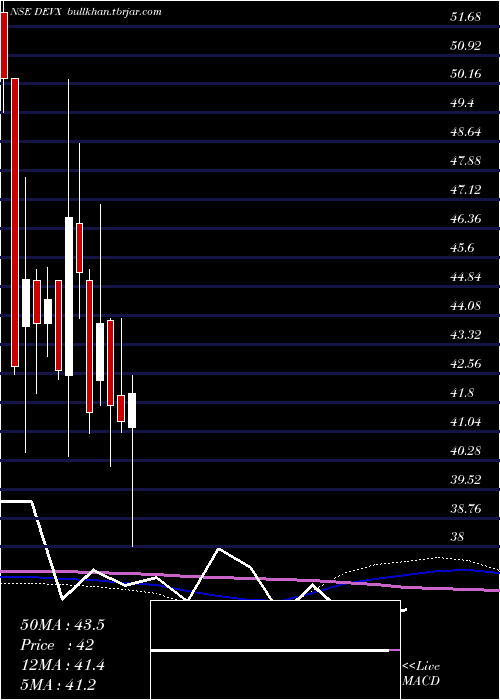The width and height of the screenshot is (500, 700).
Task: Click the 41.8 price axis label
Action: pyautogui.click(x=462, y=393)
